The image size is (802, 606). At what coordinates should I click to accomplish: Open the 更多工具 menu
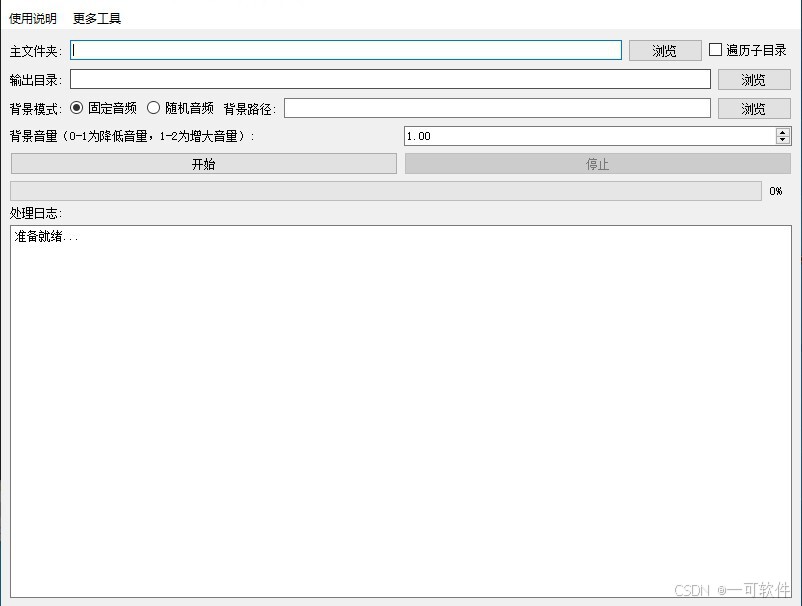(97, 19)
